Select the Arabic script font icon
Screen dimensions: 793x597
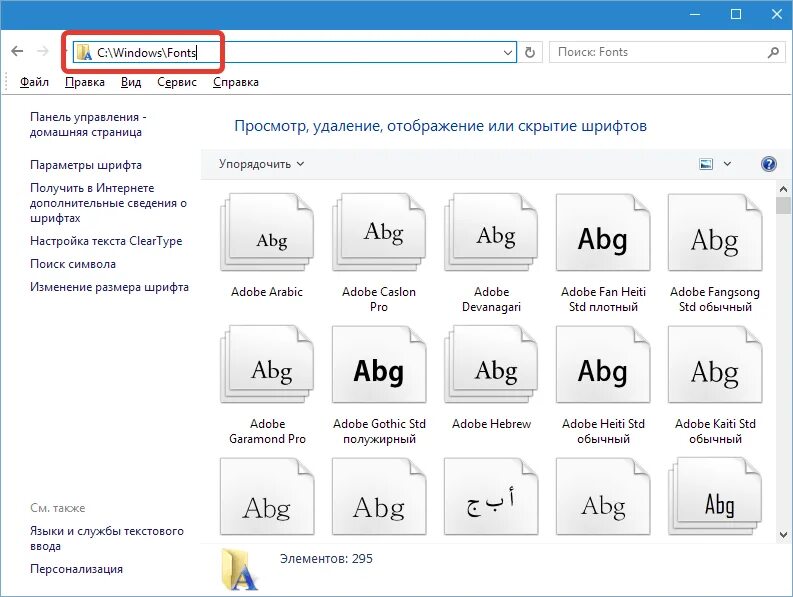coord(491,496)
